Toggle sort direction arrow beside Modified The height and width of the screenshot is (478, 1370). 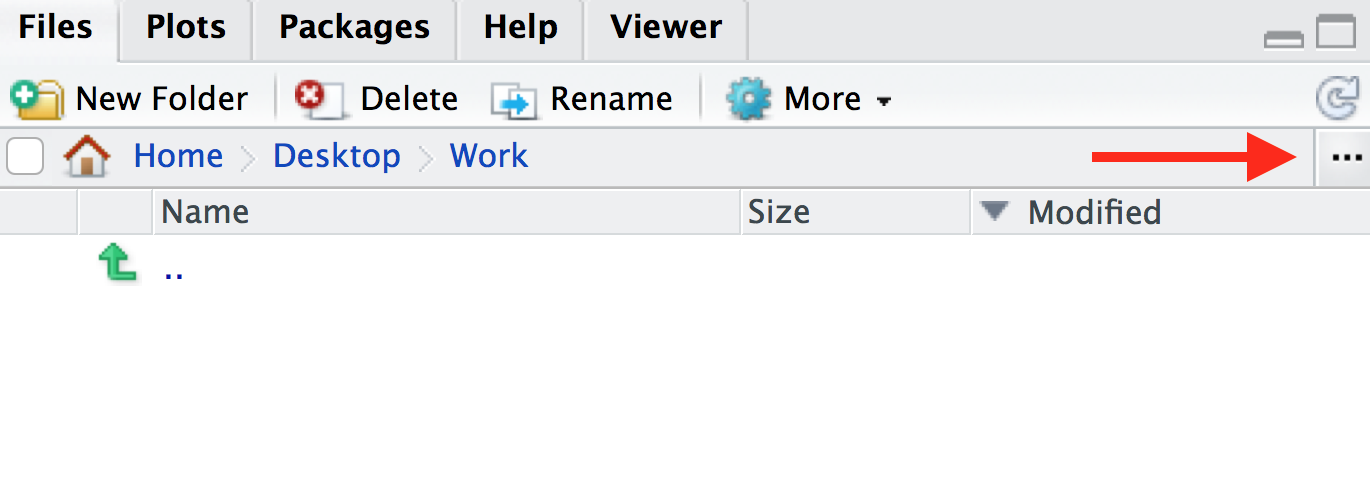pyautogui.click(x=994, y=211)
